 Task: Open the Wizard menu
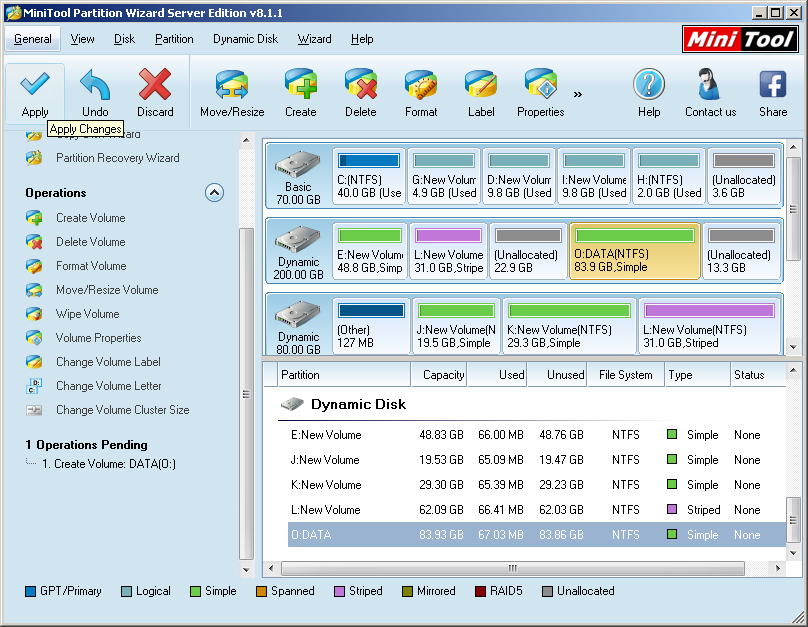pos(314,39)
